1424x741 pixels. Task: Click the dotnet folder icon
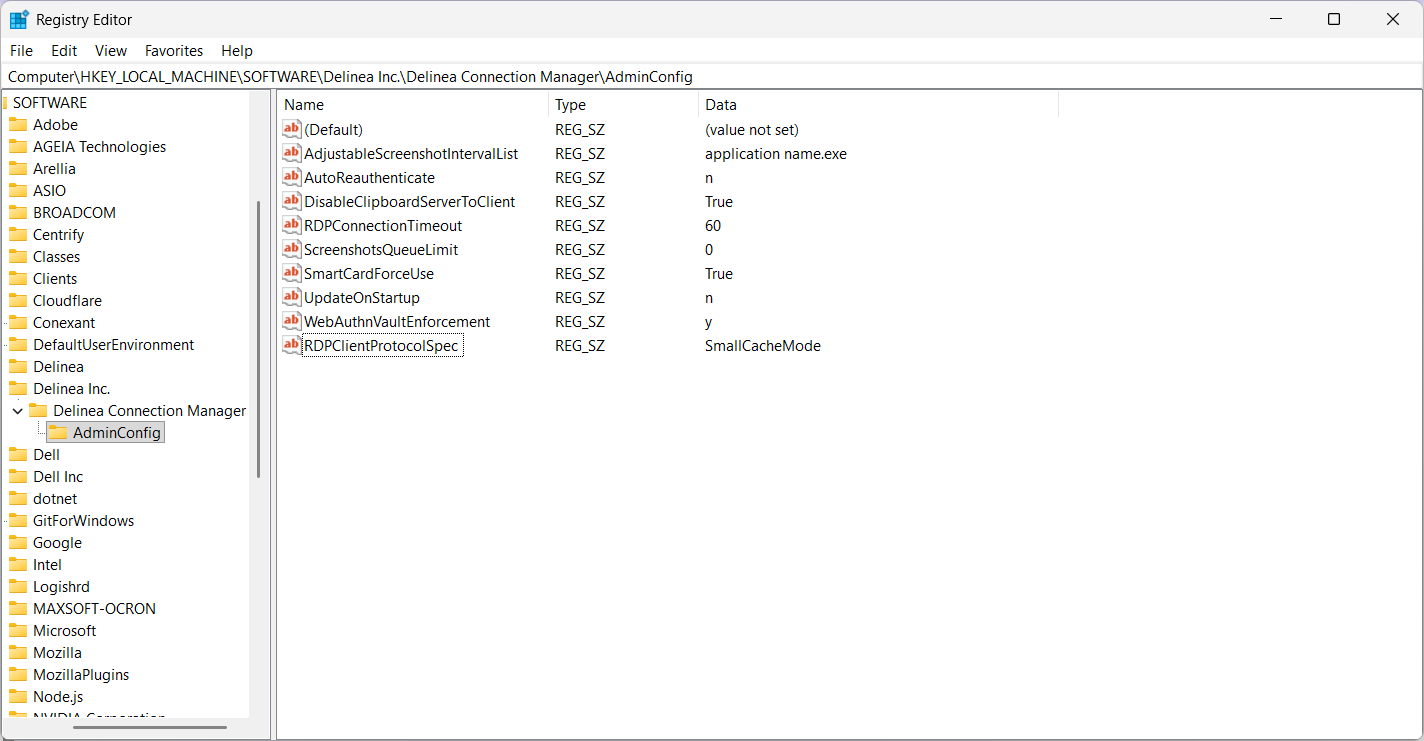tap(18, 499)
